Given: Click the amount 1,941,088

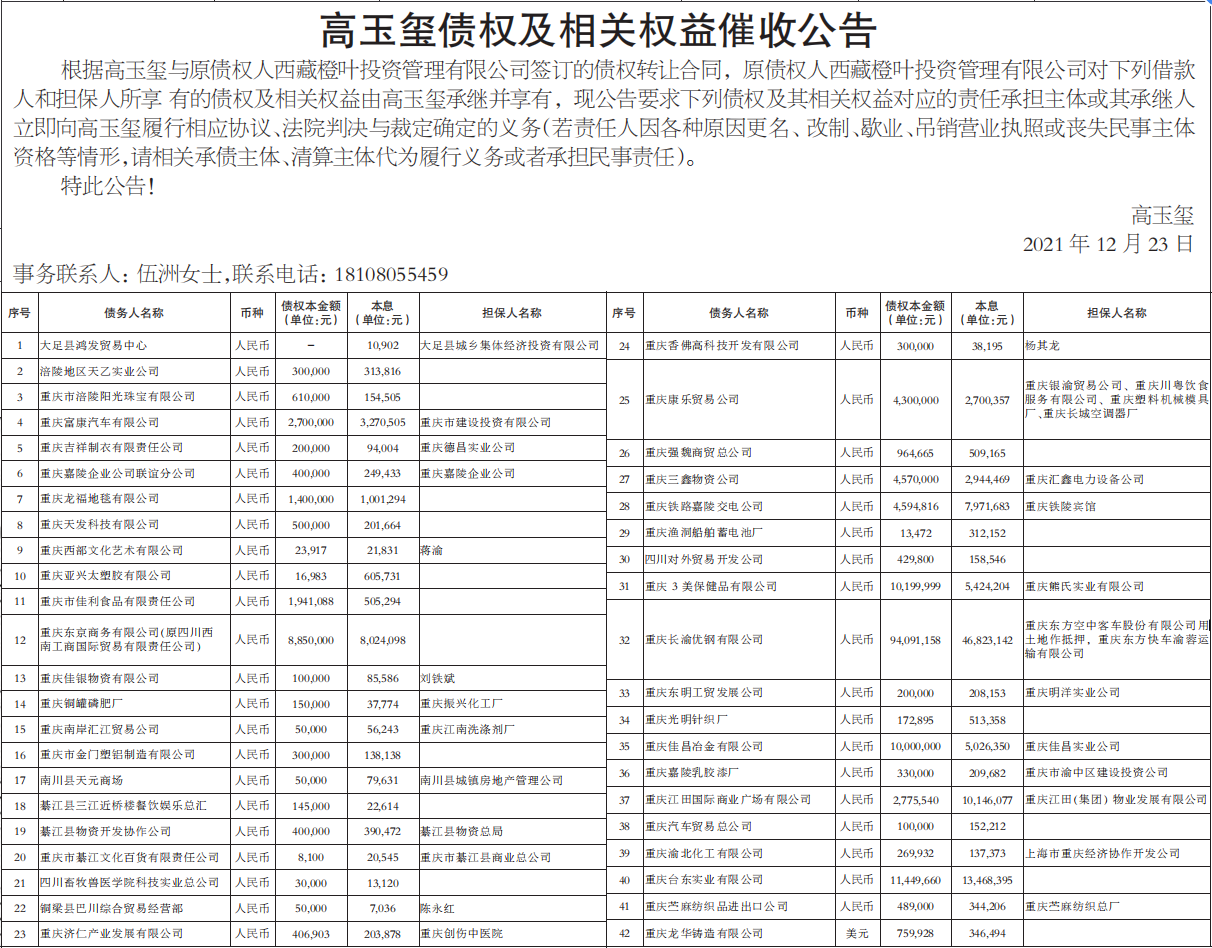Looking at the screenshot, I should click(x=311, y=602).
